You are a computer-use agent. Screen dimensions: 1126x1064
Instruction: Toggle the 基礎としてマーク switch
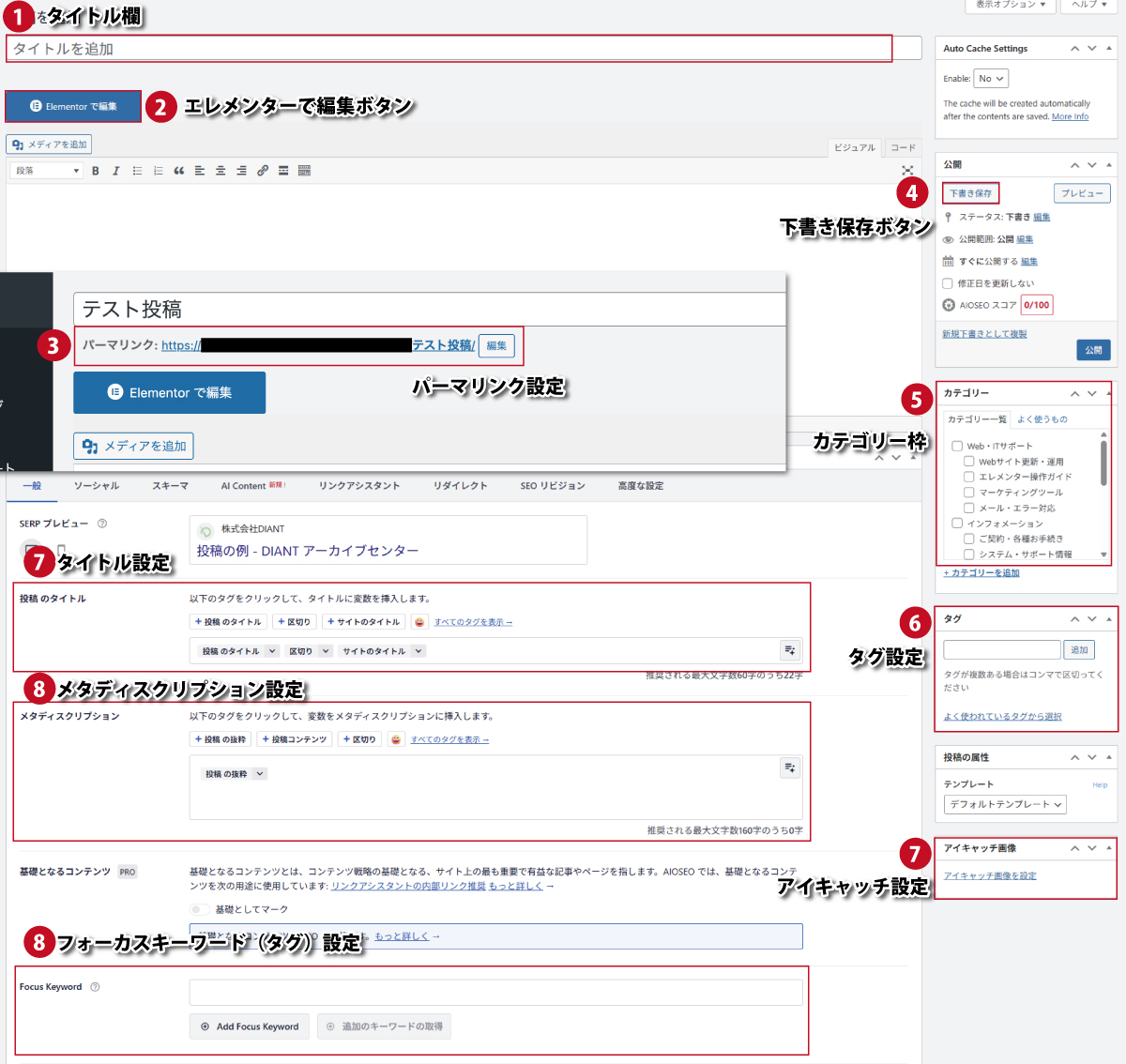point(200,909)
